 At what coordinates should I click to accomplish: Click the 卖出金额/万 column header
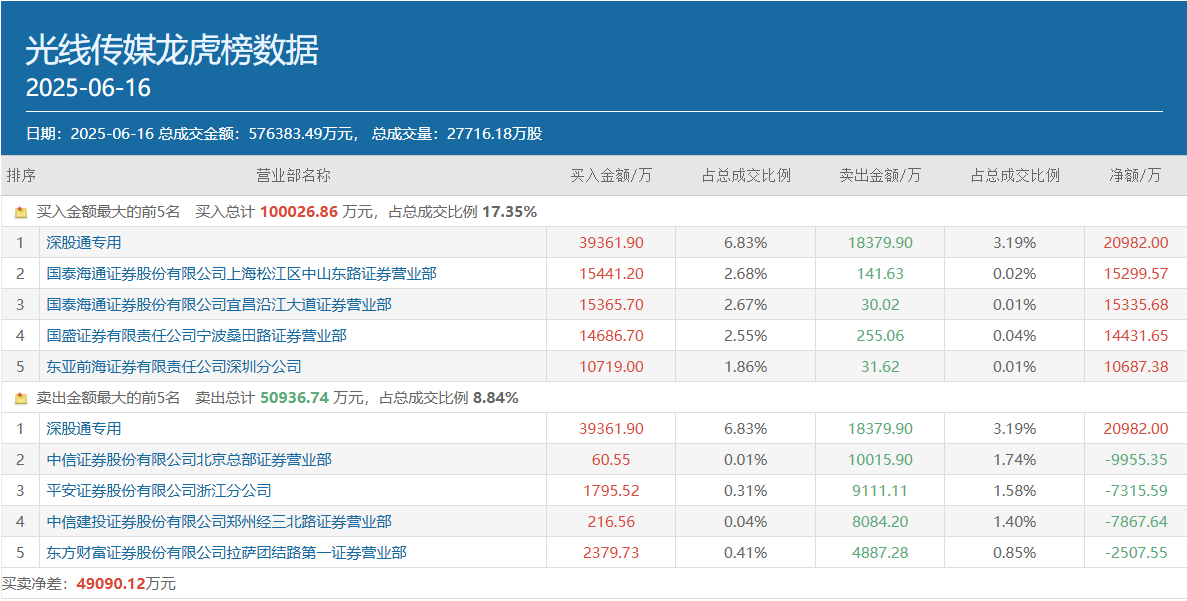click(880, 175)
